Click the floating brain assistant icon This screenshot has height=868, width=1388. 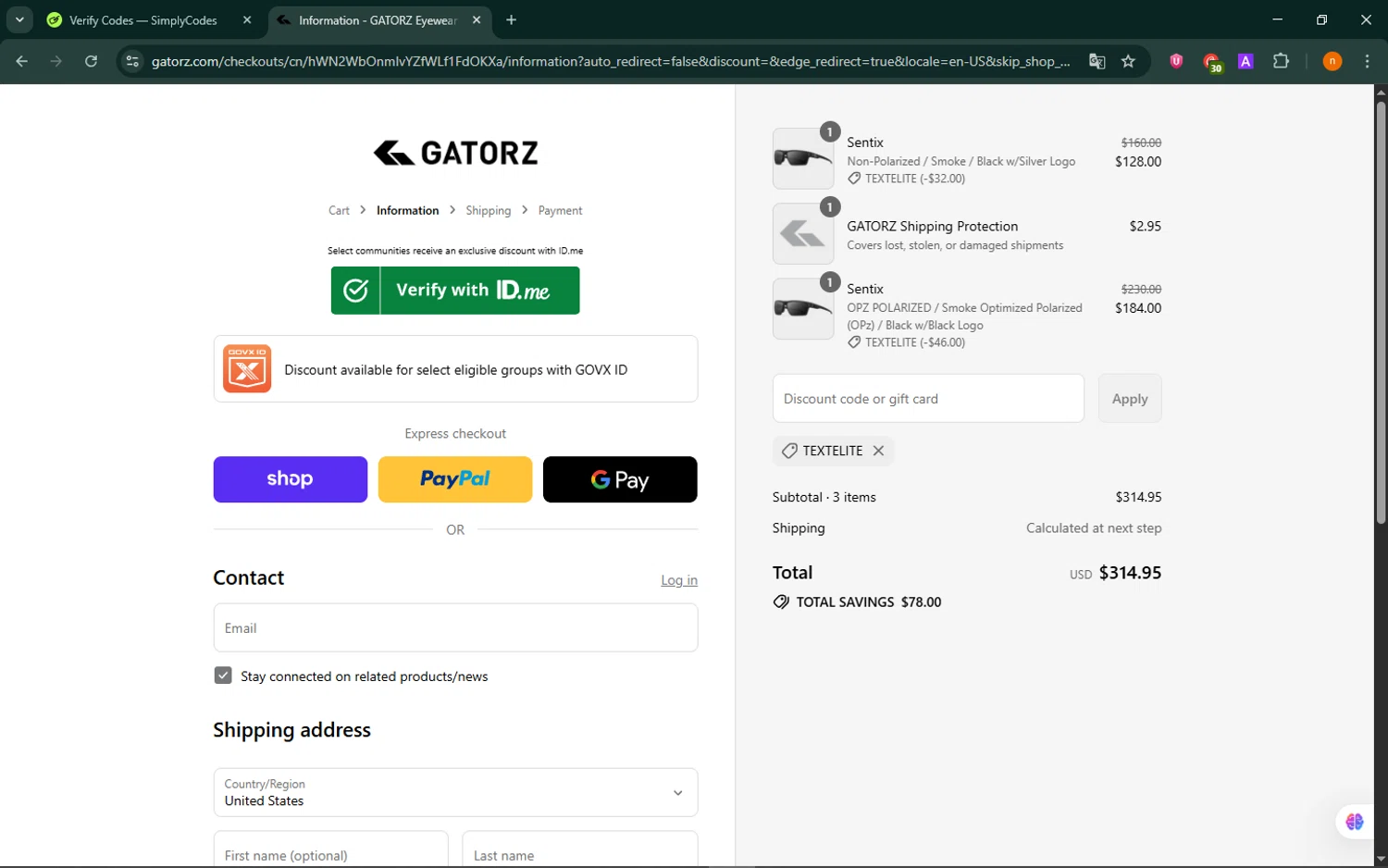1355,821
